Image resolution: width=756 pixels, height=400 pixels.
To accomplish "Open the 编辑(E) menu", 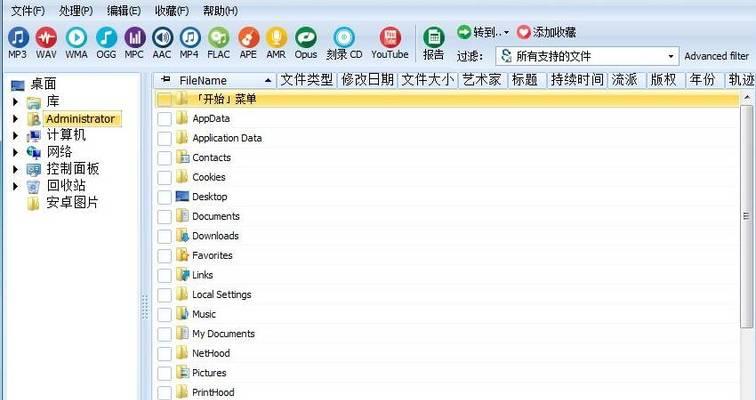I will [x=124, y=10].
